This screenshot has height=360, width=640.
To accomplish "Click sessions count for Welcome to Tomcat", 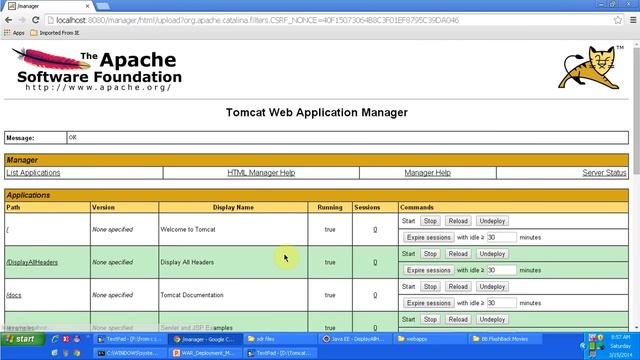I will coord(375,229).
